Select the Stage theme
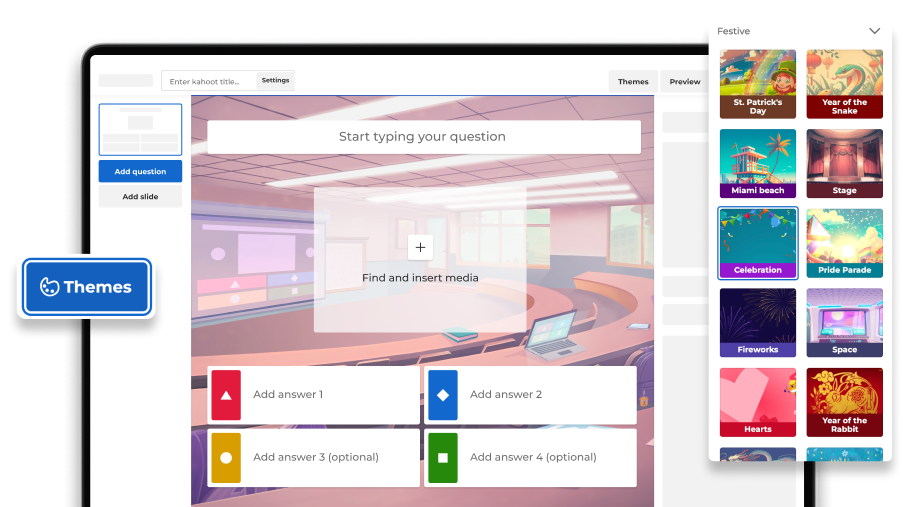 [844, 163]
